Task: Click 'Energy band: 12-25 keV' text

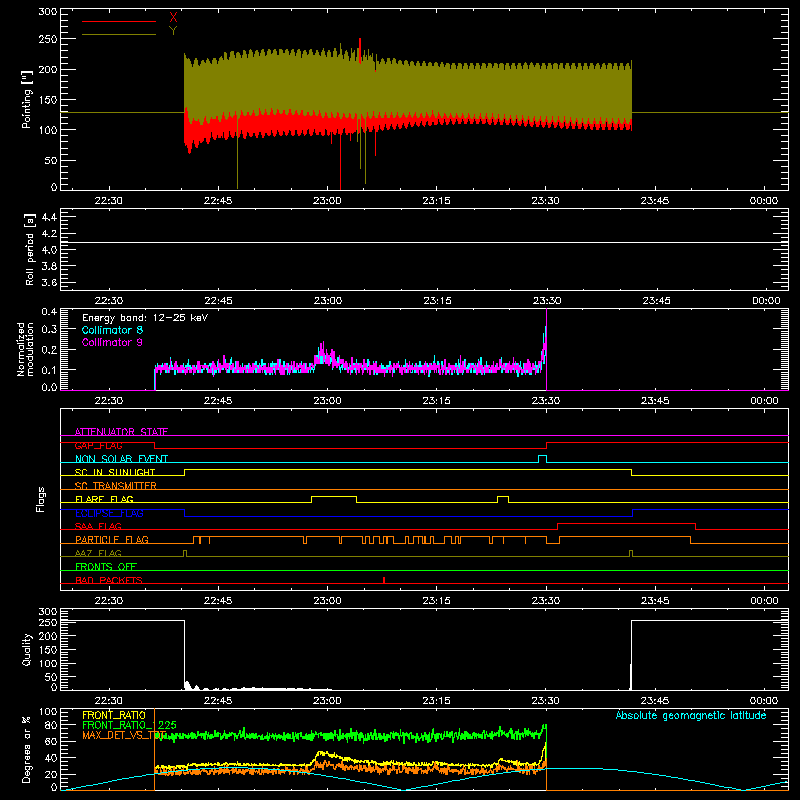Action: [145, 318]
